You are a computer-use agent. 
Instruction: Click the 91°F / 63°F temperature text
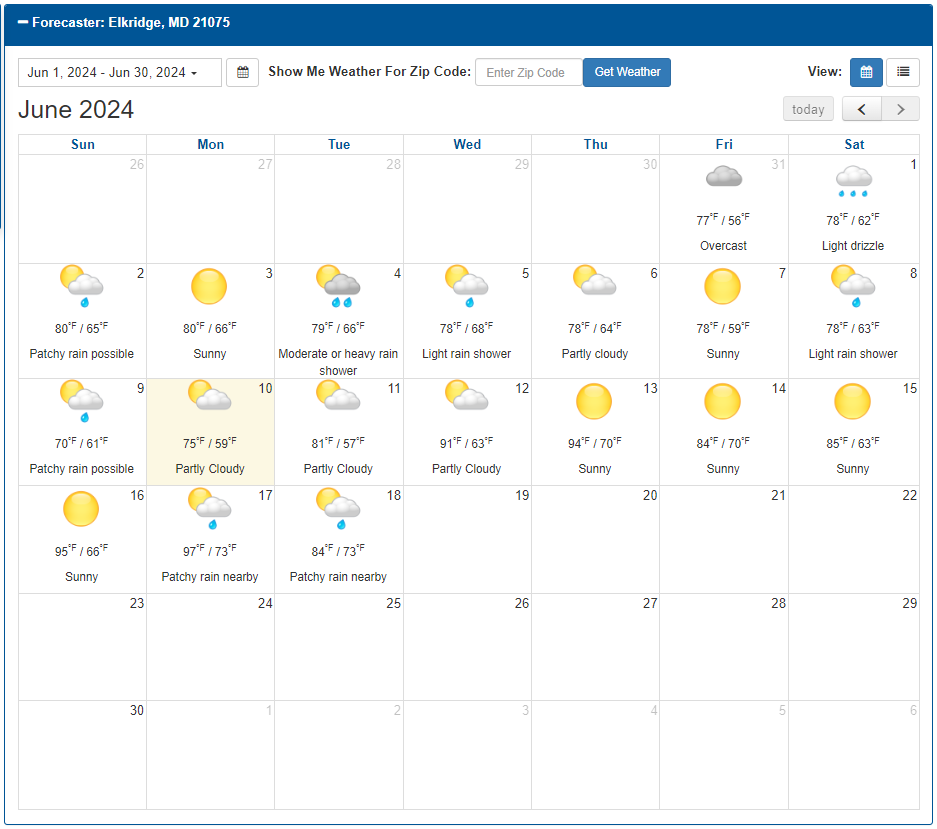tap(467, 443)
